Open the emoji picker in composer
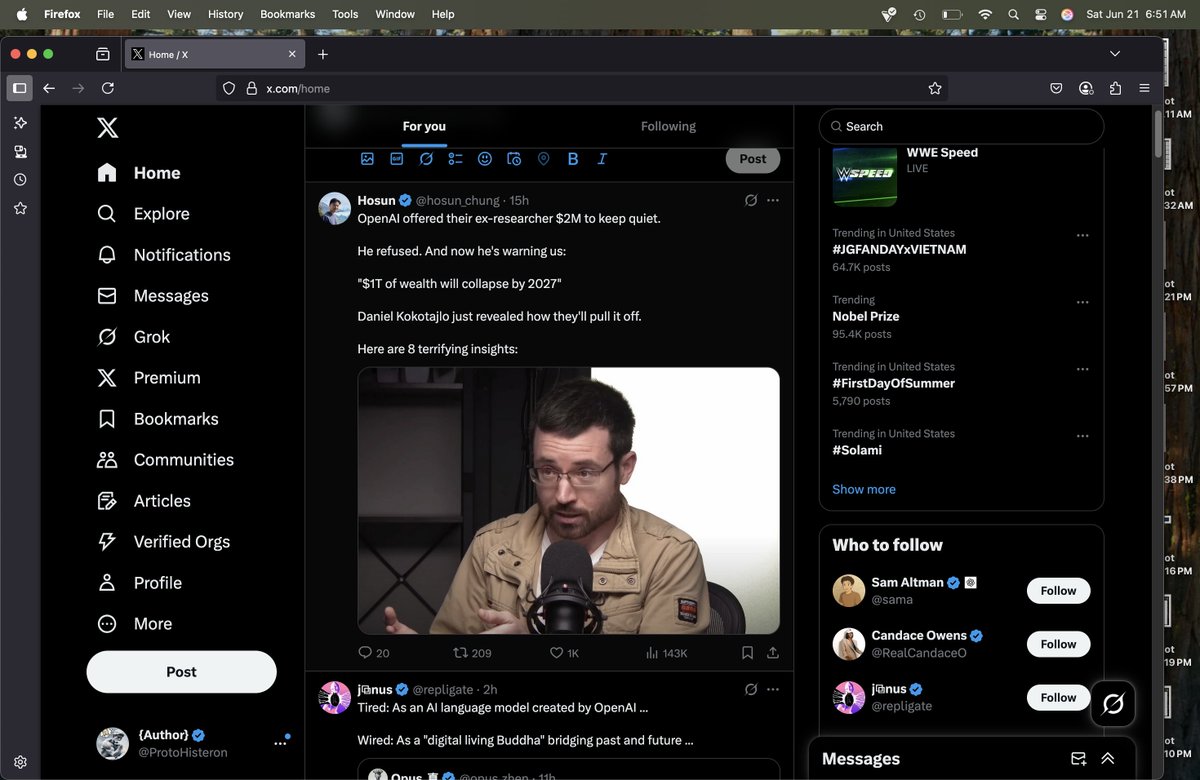Screen dimensions: 1200x780 click(485, 159)
